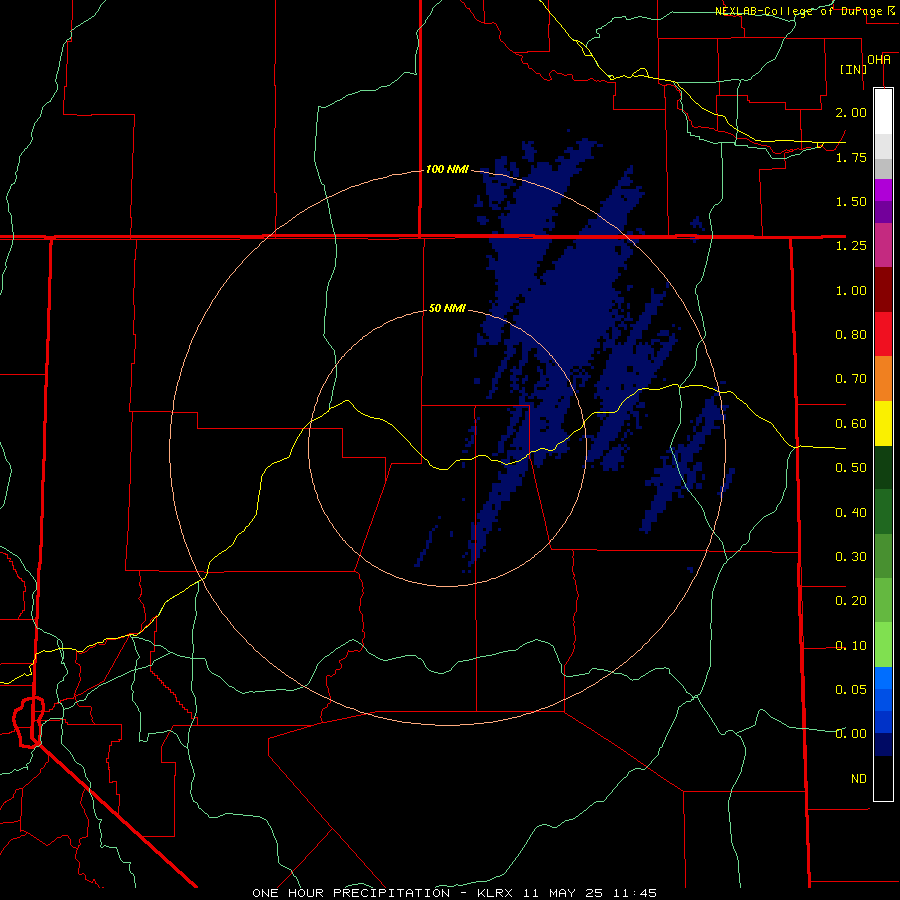The height and width of the screenshot is (900, 900).
Task: Select the yellow legend swatch
Action: (883, 424)
